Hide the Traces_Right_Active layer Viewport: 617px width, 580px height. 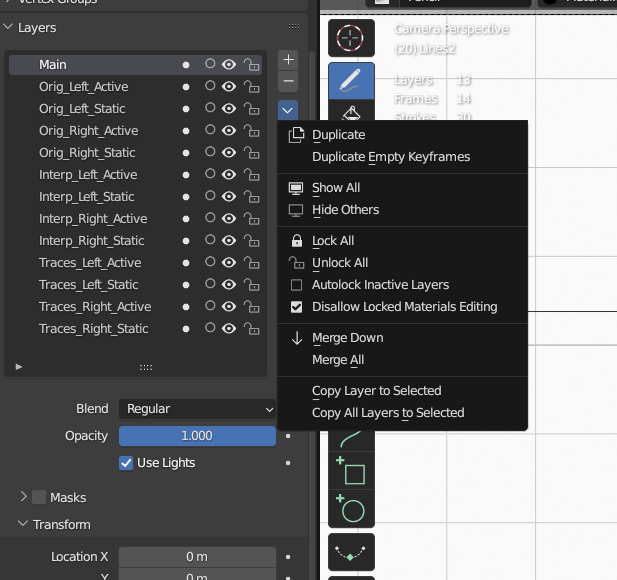(x=229, y=307)
